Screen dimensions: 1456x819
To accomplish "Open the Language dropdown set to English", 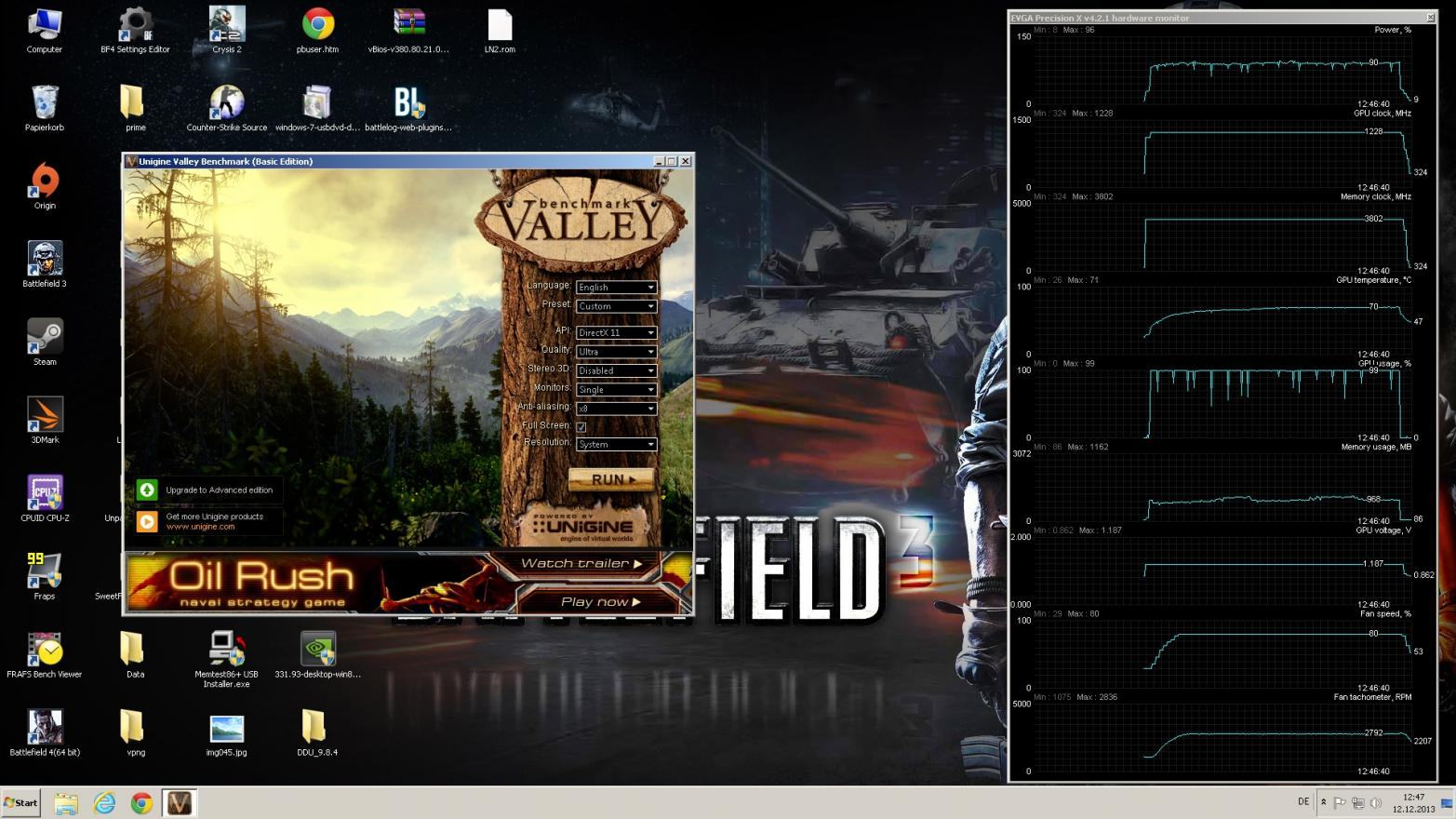I will coord(616,287).
